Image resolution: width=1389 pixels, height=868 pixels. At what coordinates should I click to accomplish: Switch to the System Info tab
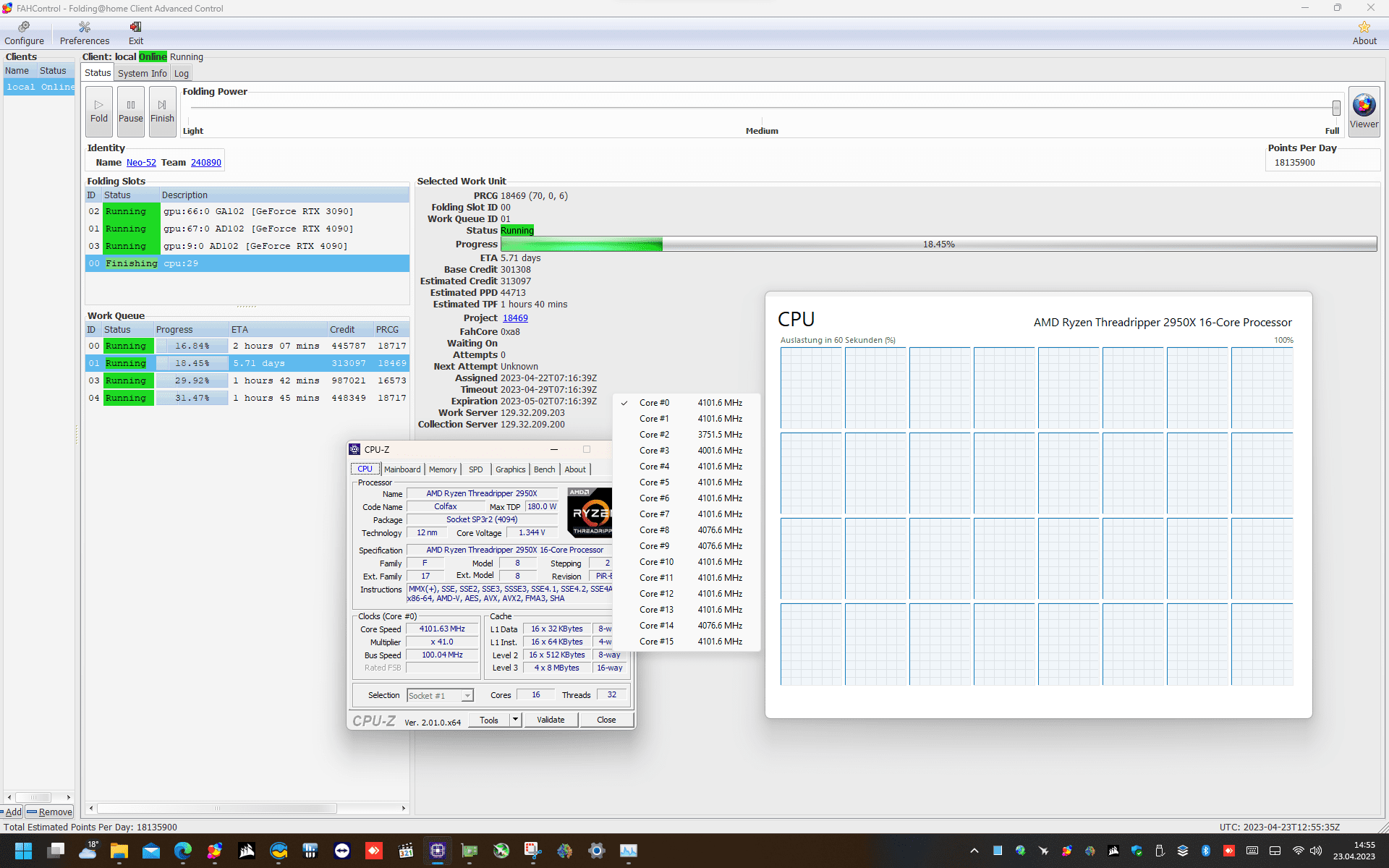[143, 73]
